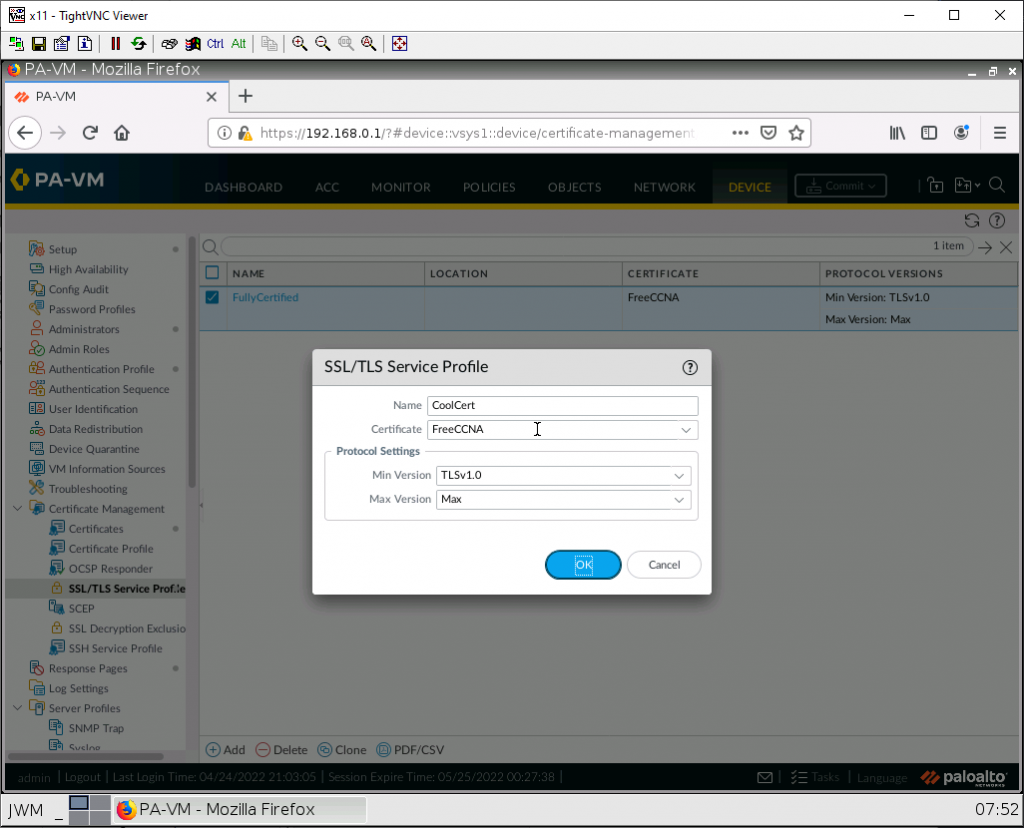Click the Firefox reload page icon

90,133
